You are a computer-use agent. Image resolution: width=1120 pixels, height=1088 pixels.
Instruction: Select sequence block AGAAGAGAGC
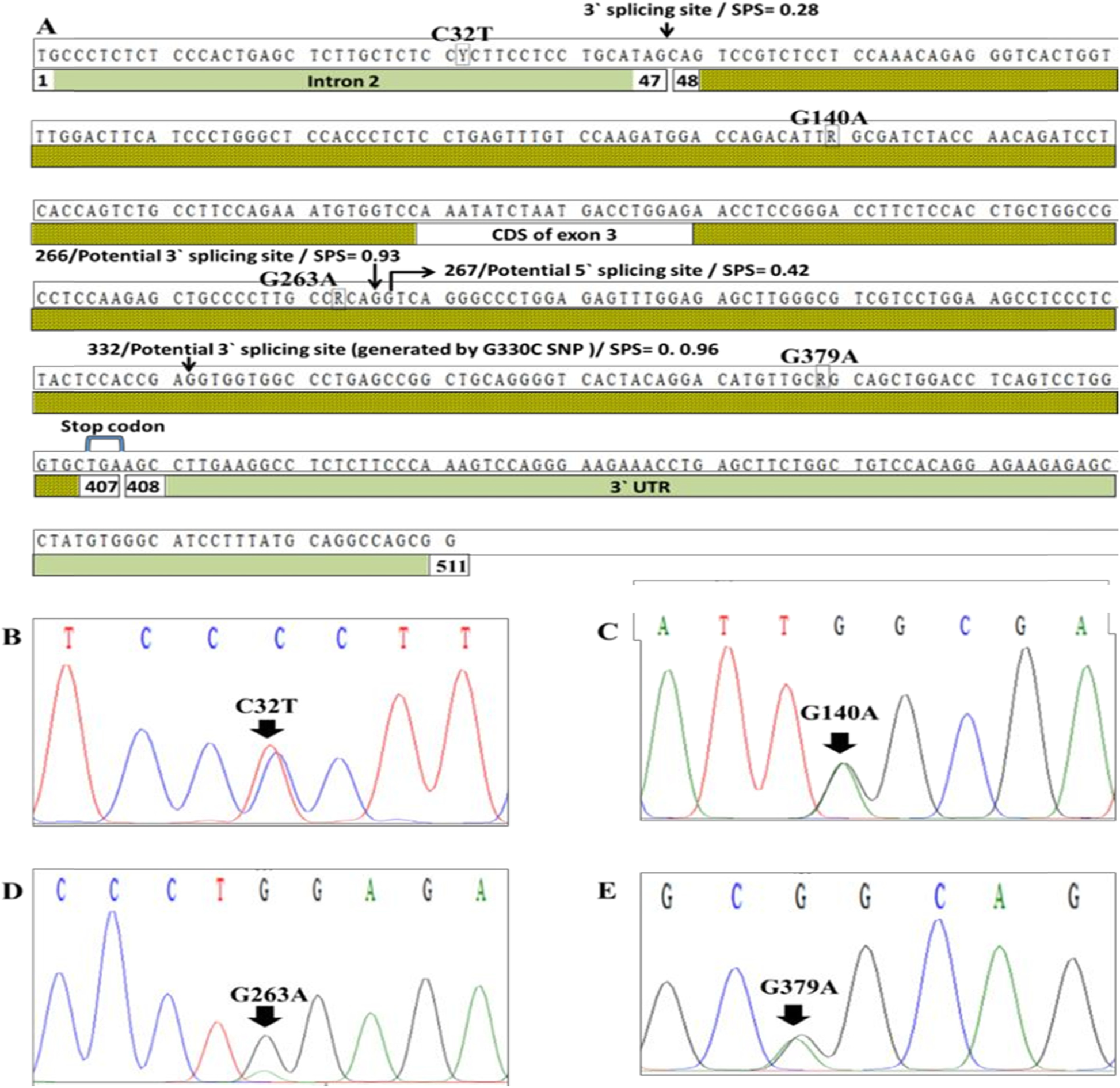click(x=1051, y=465)
